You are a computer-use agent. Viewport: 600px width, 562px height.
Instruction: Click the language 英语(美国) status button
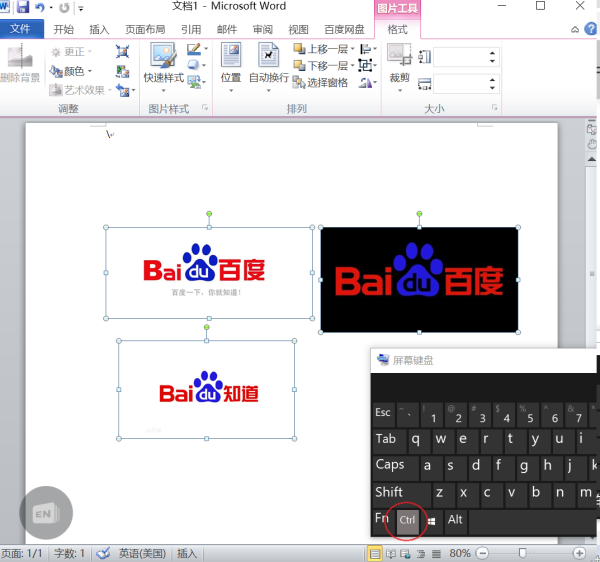tap(142, 553)
